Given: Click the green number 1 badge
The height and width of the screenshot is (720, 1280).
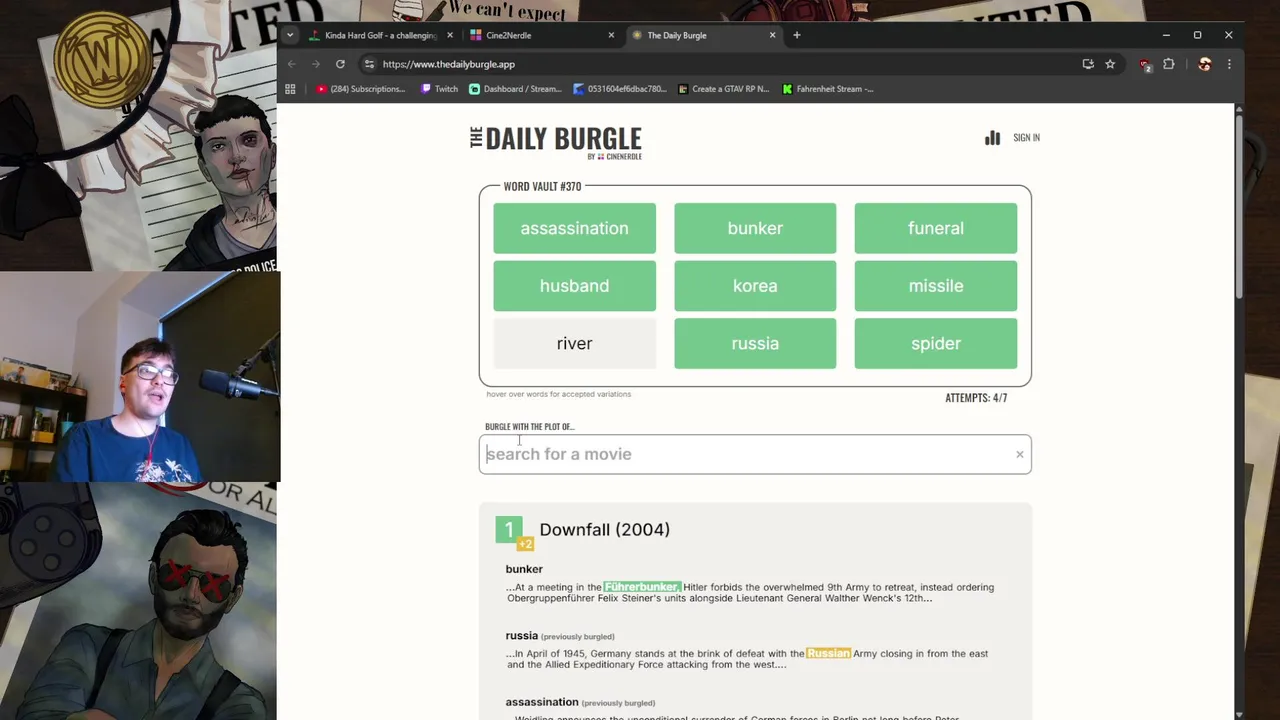Looking at the screenshot, I should tap(508, 529).
